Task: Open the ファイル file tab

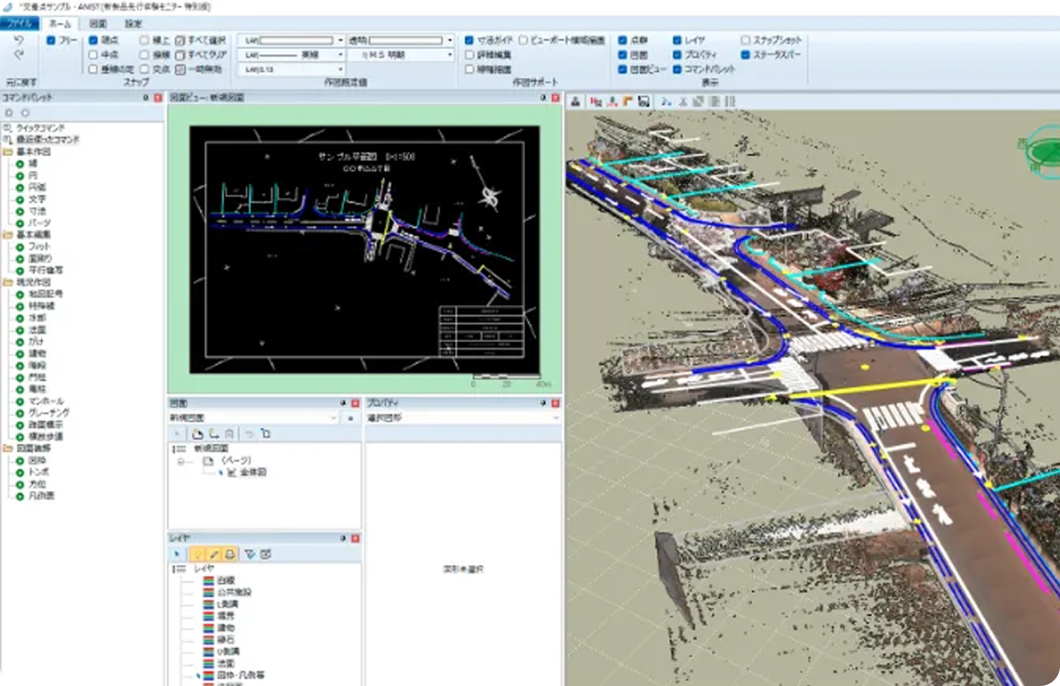Action: [x=20, y=24]
